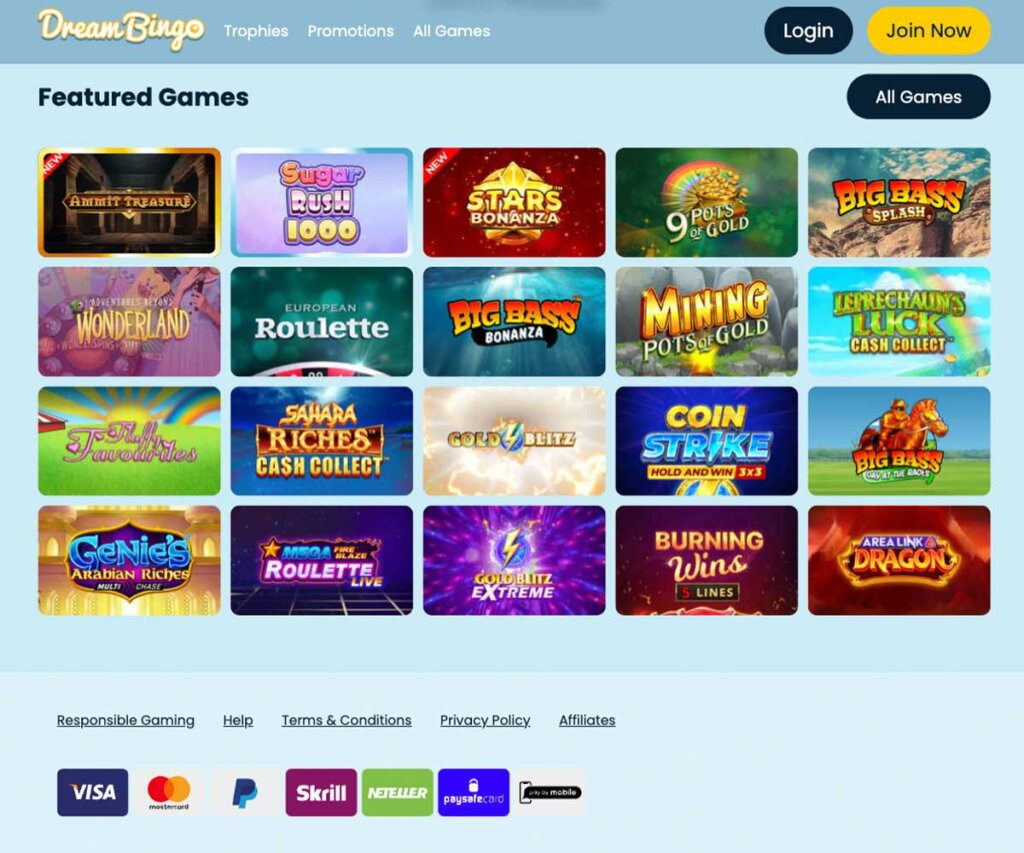The width and height of the screenshot is (1024, 853).
Task: Click the Dream Bingo logo
Action: click(121, 30)
